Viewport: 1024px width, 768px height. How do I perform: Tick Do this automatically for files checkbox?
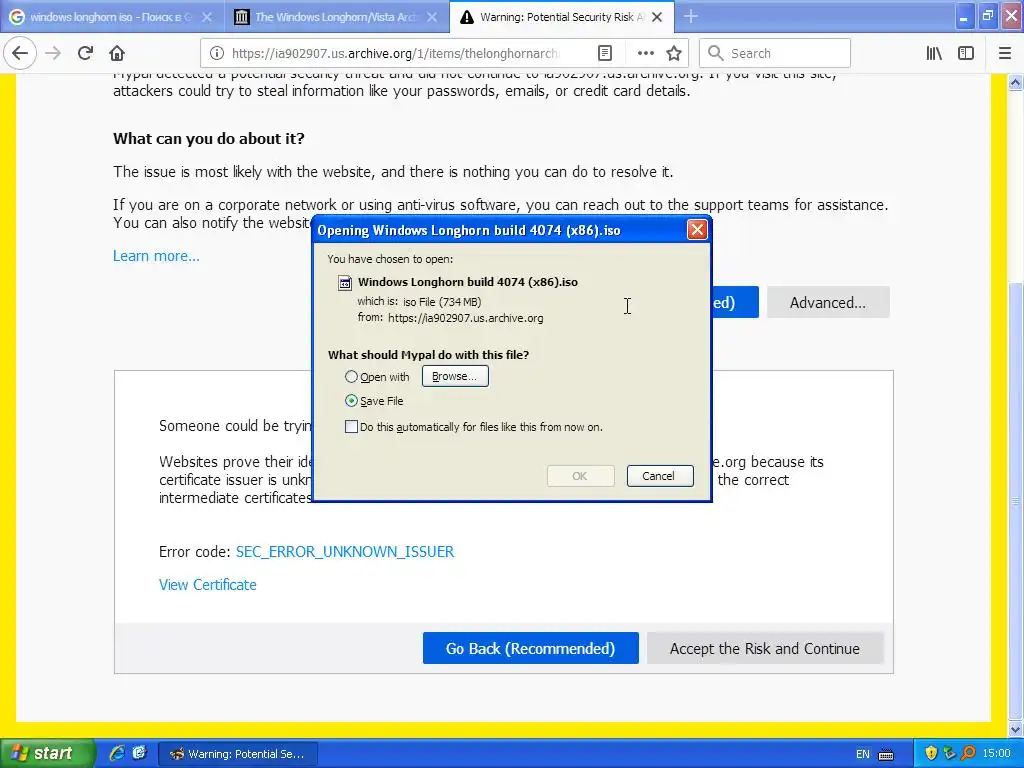[351, 427]
